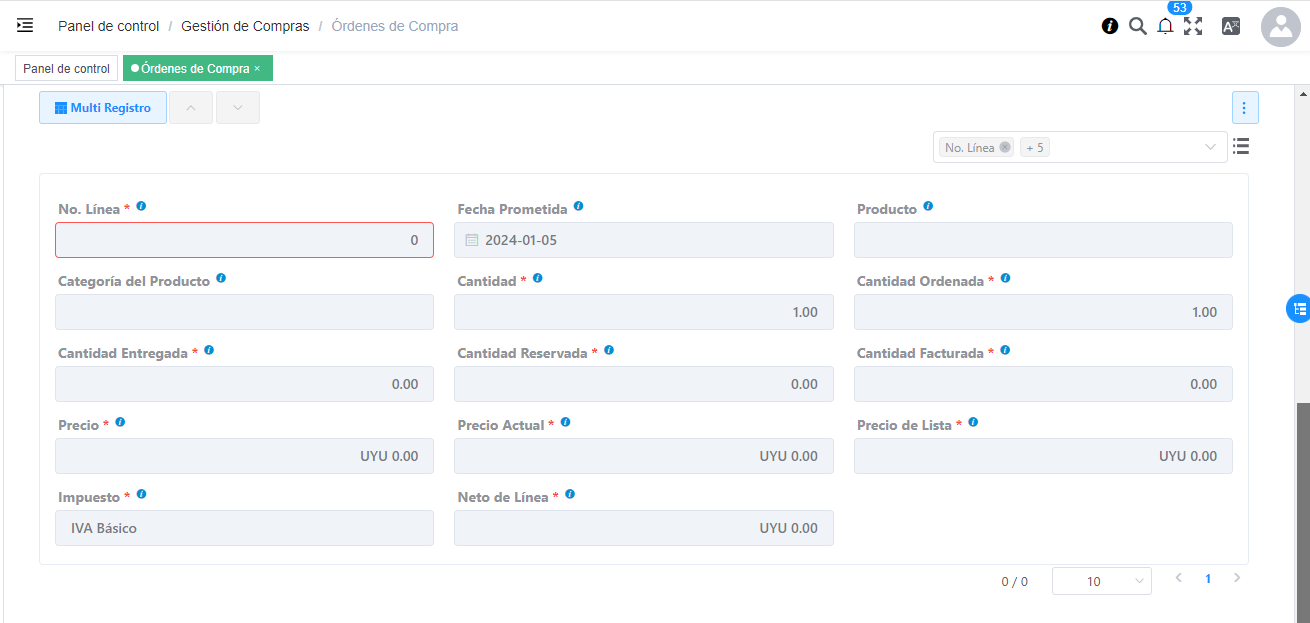Toggle the sidebar menu hamburger icon
The width and height of the screenshot is (1310, 623).
pyautogui.click(x=25, y=26)
